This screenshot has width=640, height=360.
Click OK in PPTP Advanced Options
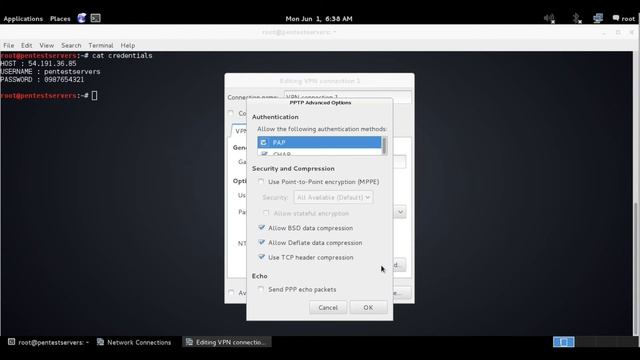(x=368, y=307)
